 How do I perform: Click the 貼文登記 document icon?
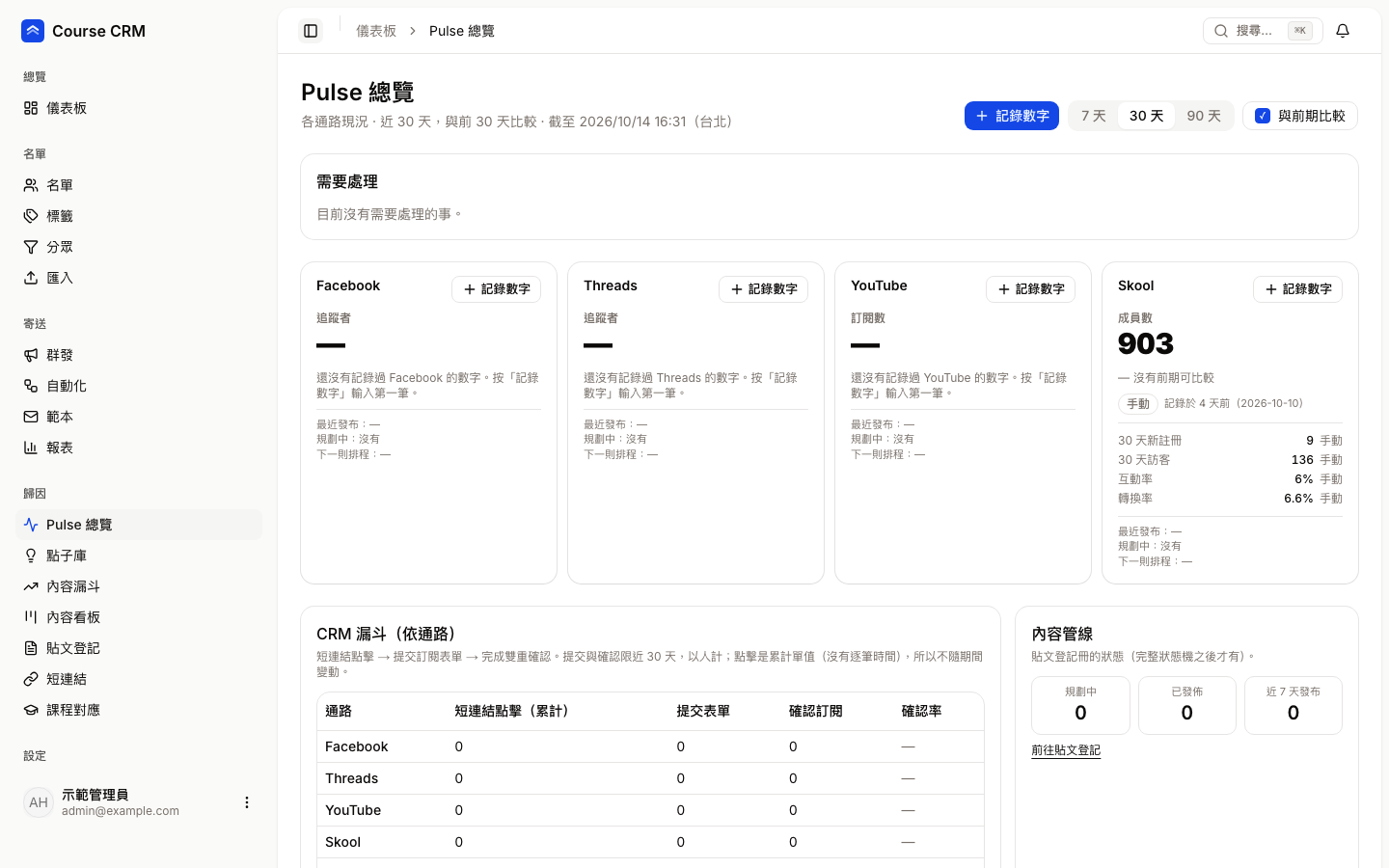pyautogui.click(x=31, y=648)
